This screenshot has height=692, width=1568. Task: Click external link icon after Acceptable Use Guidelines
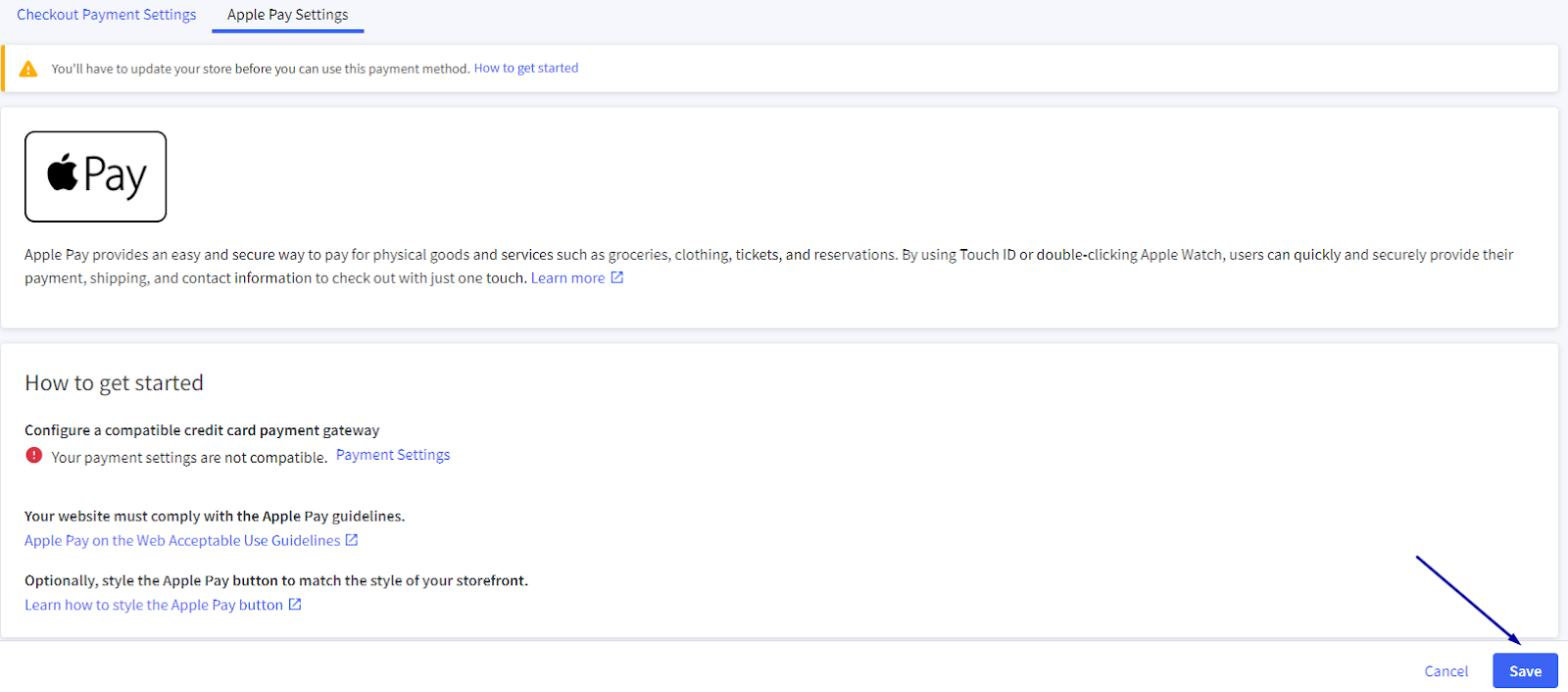click(x=352, y=540)
